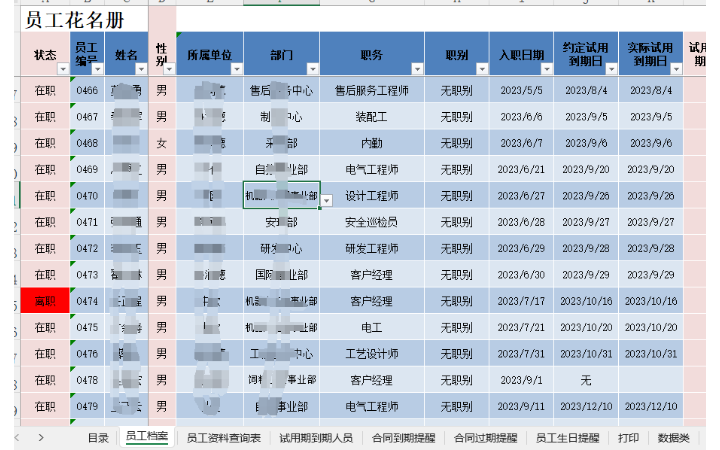Select the red 离职 status cell
This screenshot has height=450, width=720.
click(45, 301)
